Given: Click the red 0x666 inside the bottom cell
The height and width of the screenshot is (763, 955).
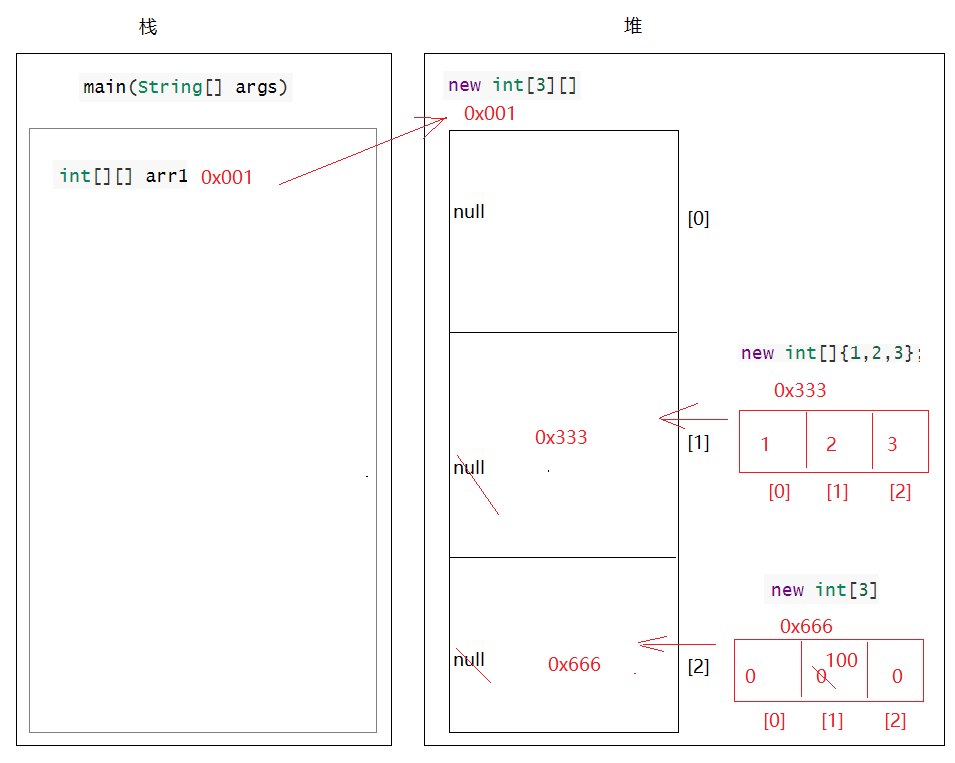Looking at the screenshot, I should (574, 665).
